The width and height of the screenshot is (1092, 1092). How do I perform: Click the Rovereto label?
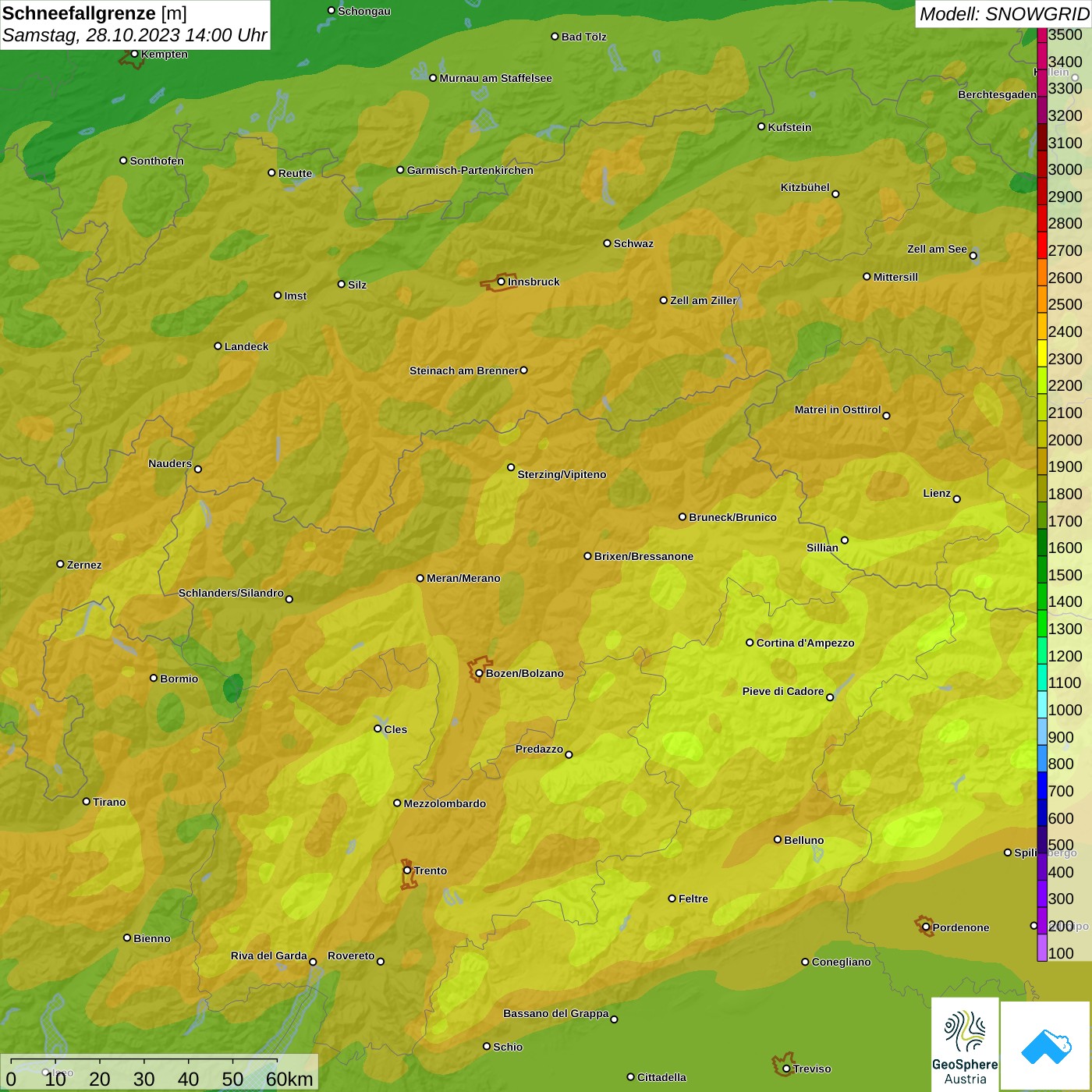pyautogui.click(x=351, y=955)
